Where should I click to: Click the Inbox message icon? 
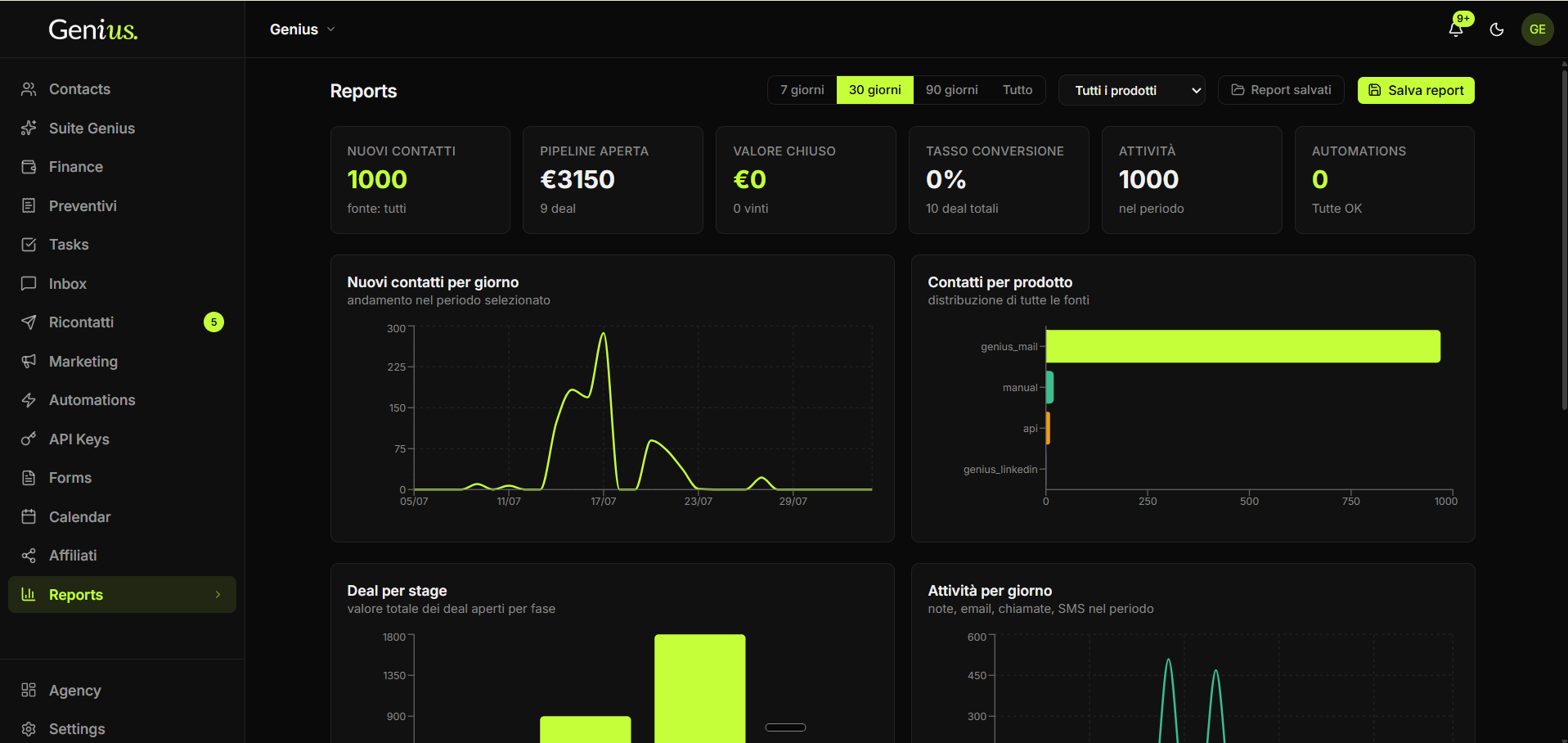29,283
